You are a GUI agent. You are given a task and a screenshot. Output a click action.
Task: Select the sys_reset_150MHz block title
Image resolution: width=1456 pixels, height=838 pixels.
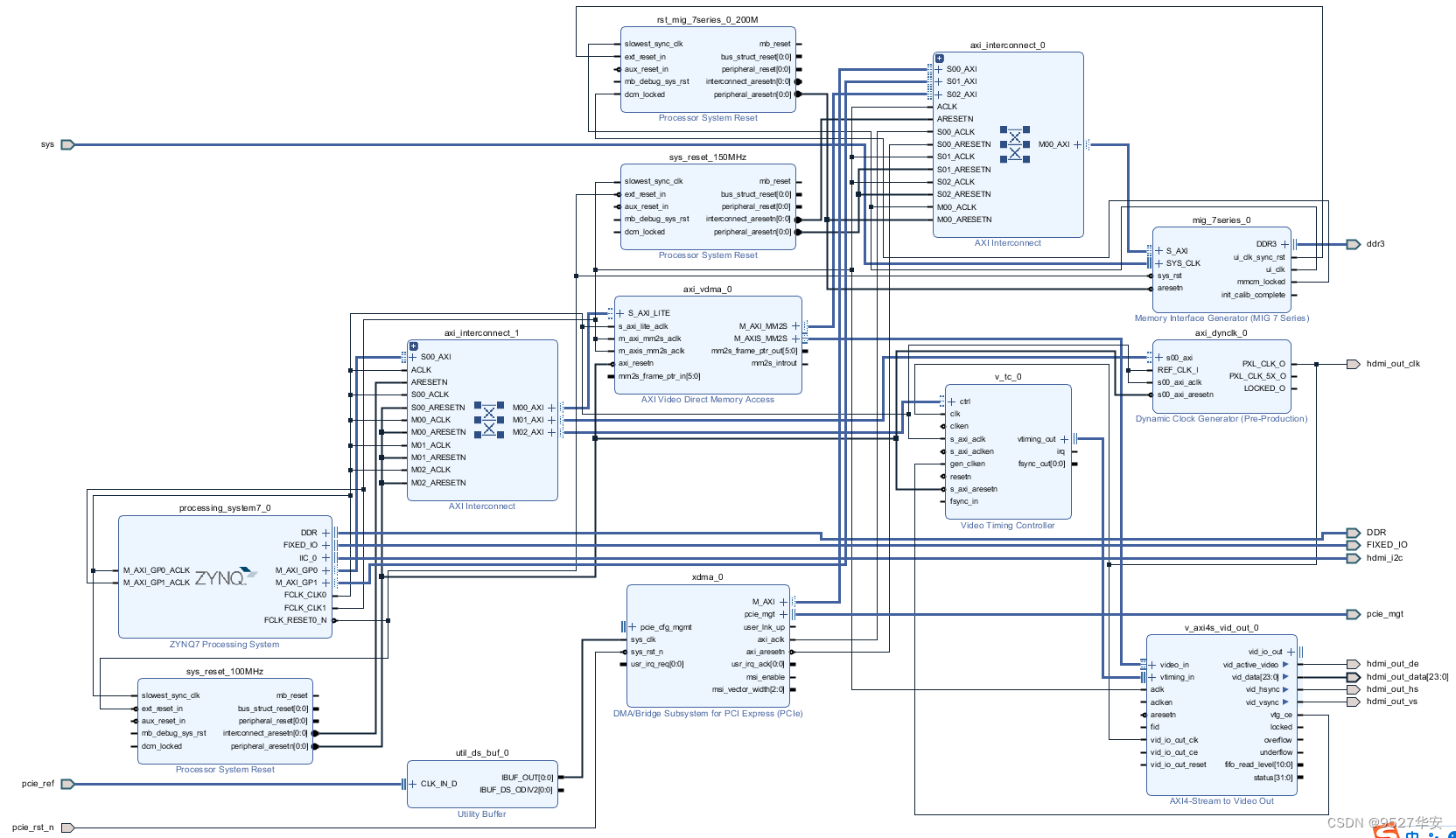[x=708, y=157]
